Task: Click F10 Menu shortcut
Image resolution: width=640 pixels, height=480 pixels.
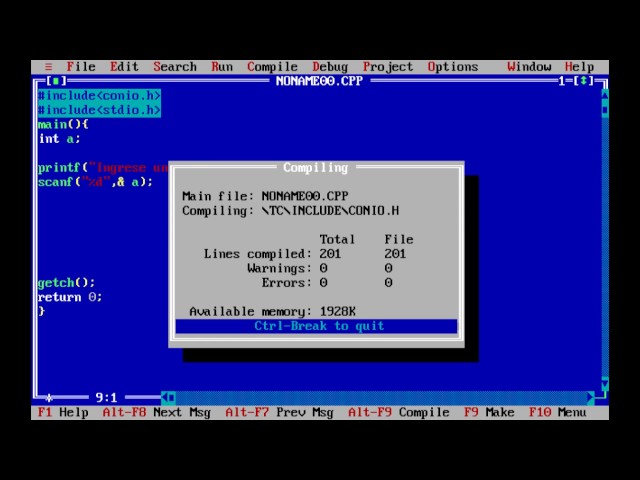Action: pos(558,412)
